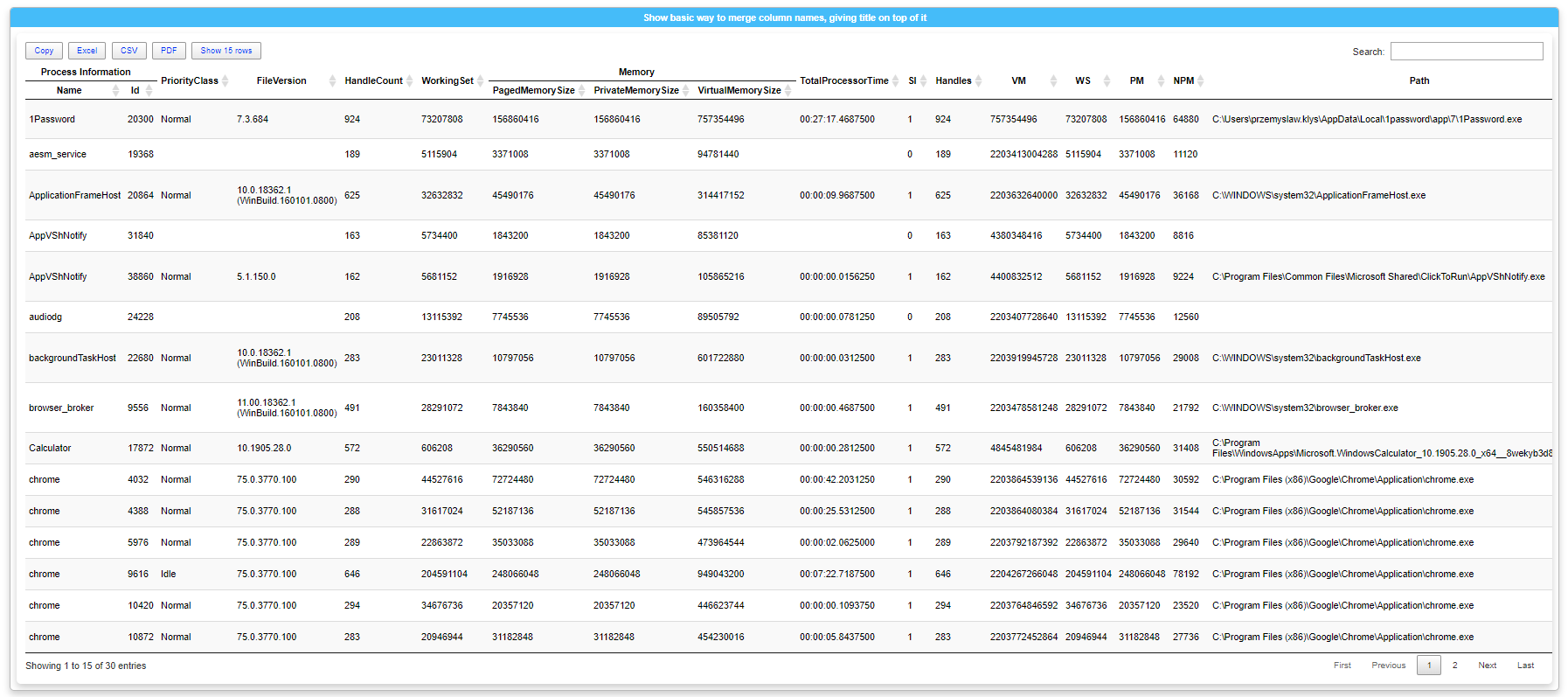Click the WorkingSet column sort icon
1568x697 pixels.
pyautogui.click(x=480, y=81)
